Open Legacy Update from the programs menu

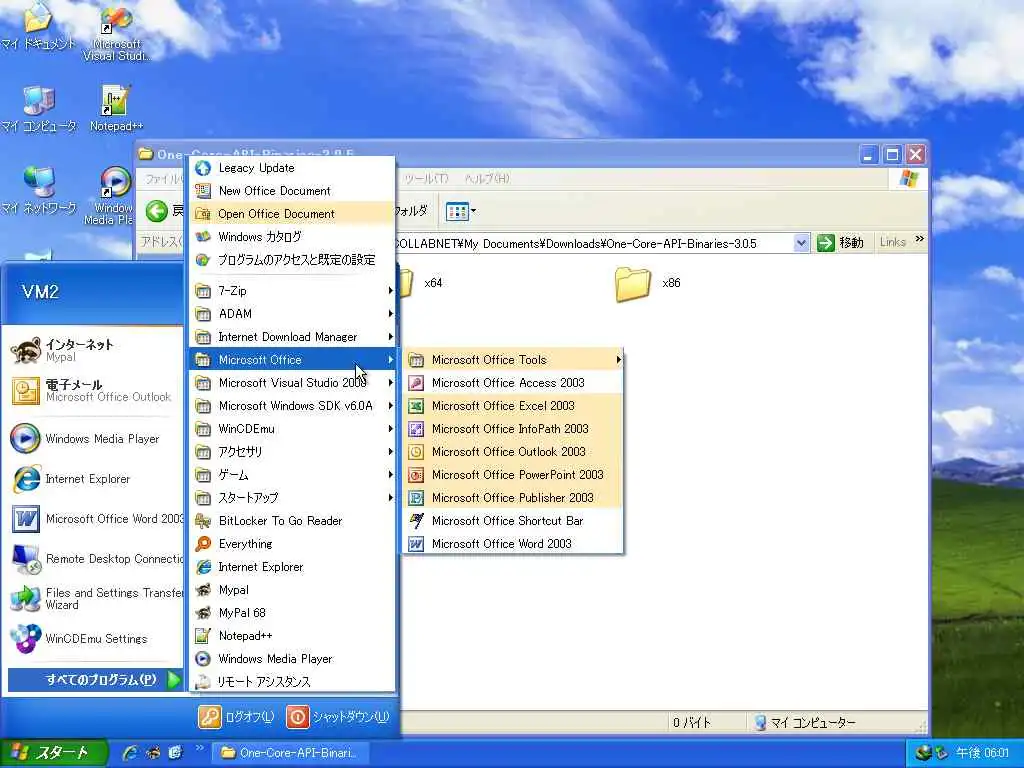pyautogui.click(x=292, y=168)
